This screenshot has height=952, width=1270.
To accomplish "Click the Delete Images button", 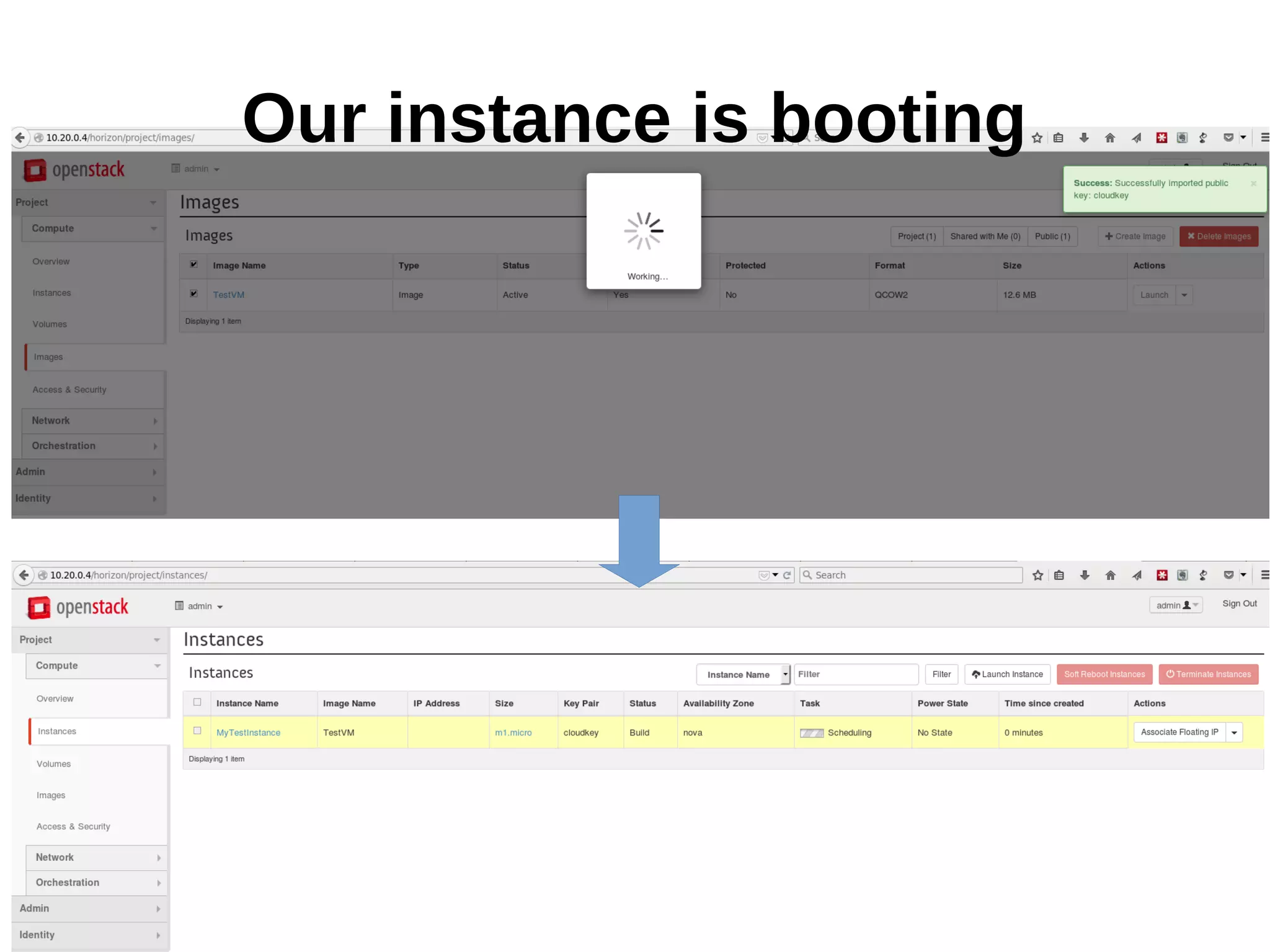I will (x=1219, y=236).
